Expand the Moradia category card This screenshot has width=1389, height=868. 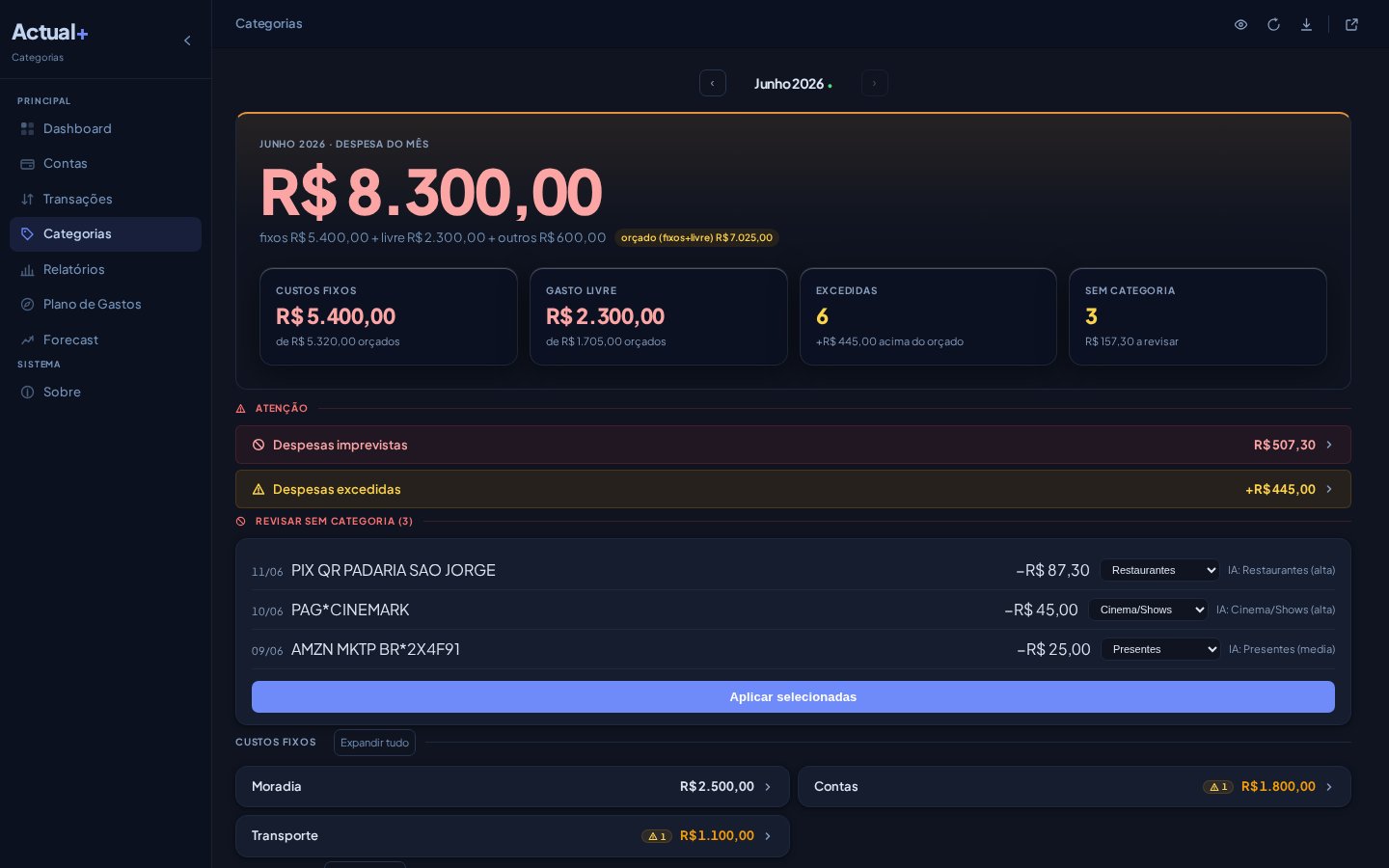[x=512, y=786]
